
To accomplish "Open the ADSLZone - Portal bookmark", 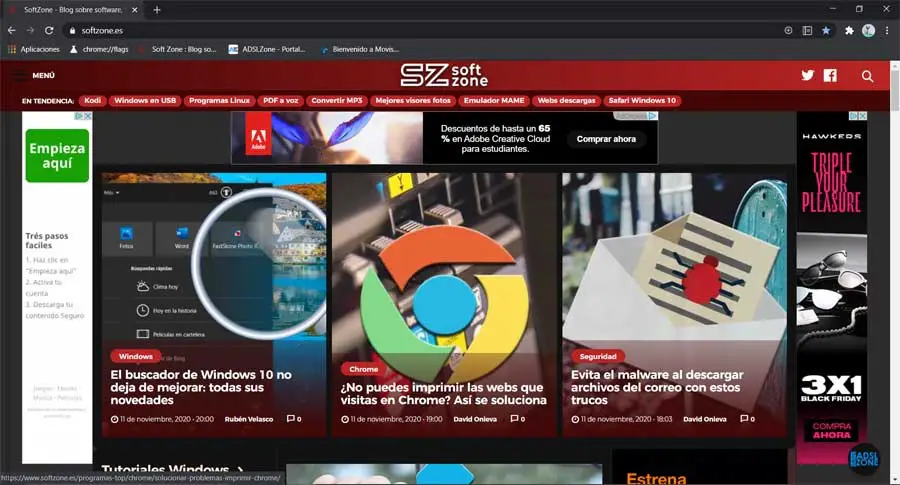I will (x=267, y=49).
